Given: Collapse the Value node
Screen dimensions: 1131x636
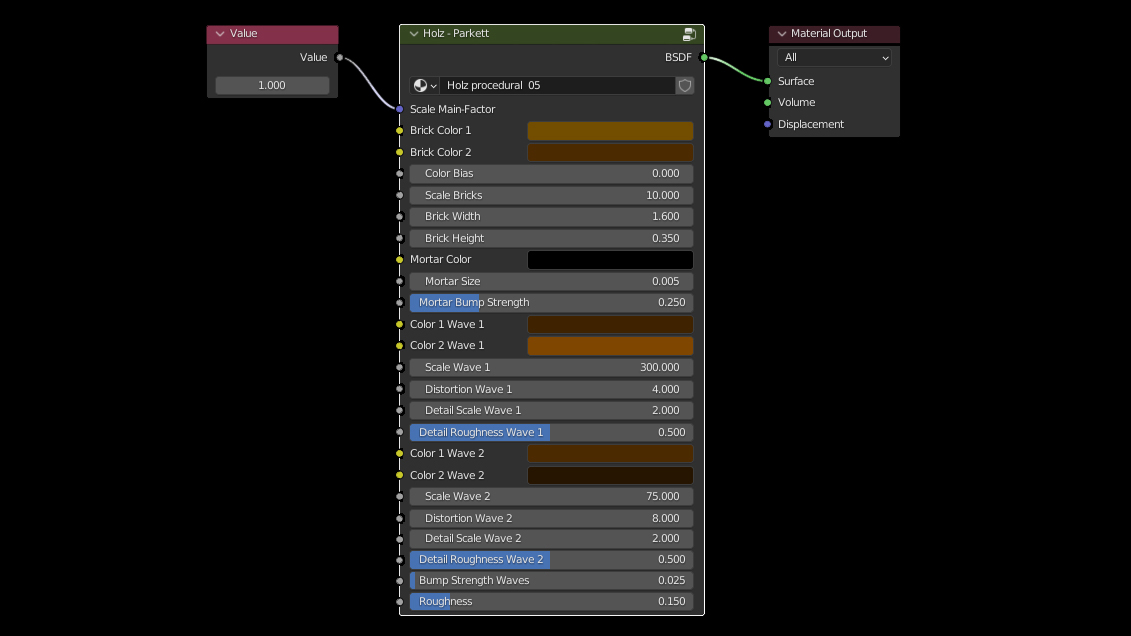Looking at the screenshot, I should (x=220, y=34).
